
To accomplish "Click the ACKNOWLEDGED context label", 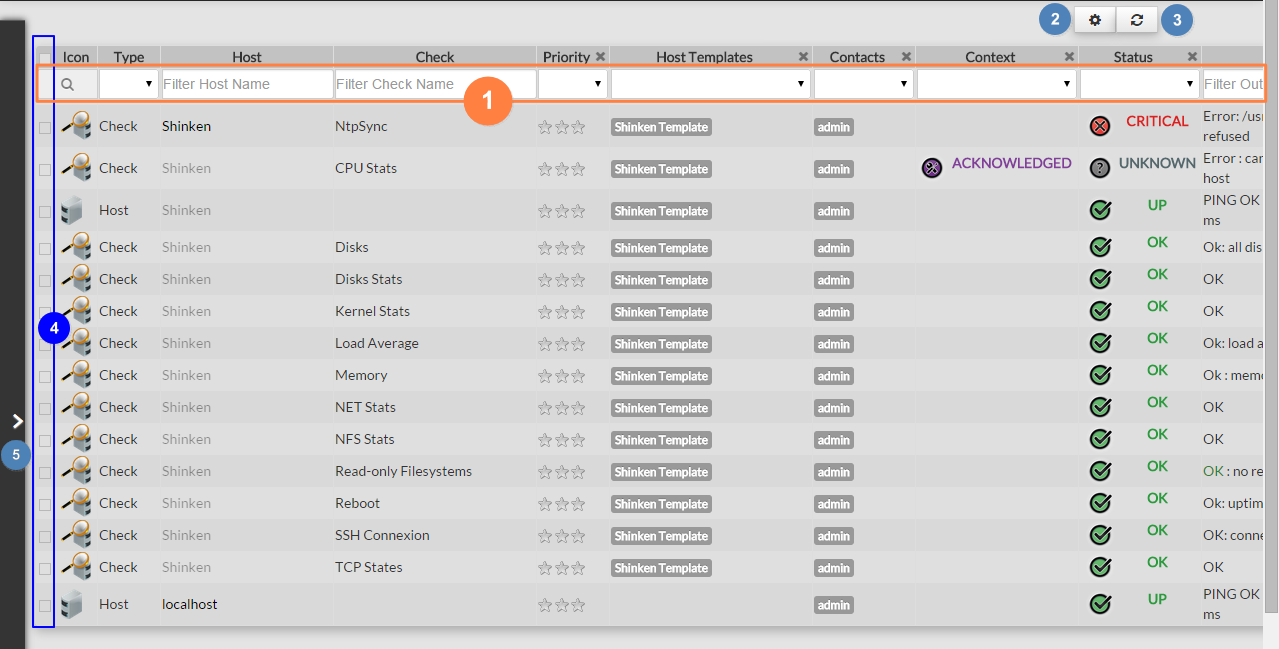I will point(1011,163).
